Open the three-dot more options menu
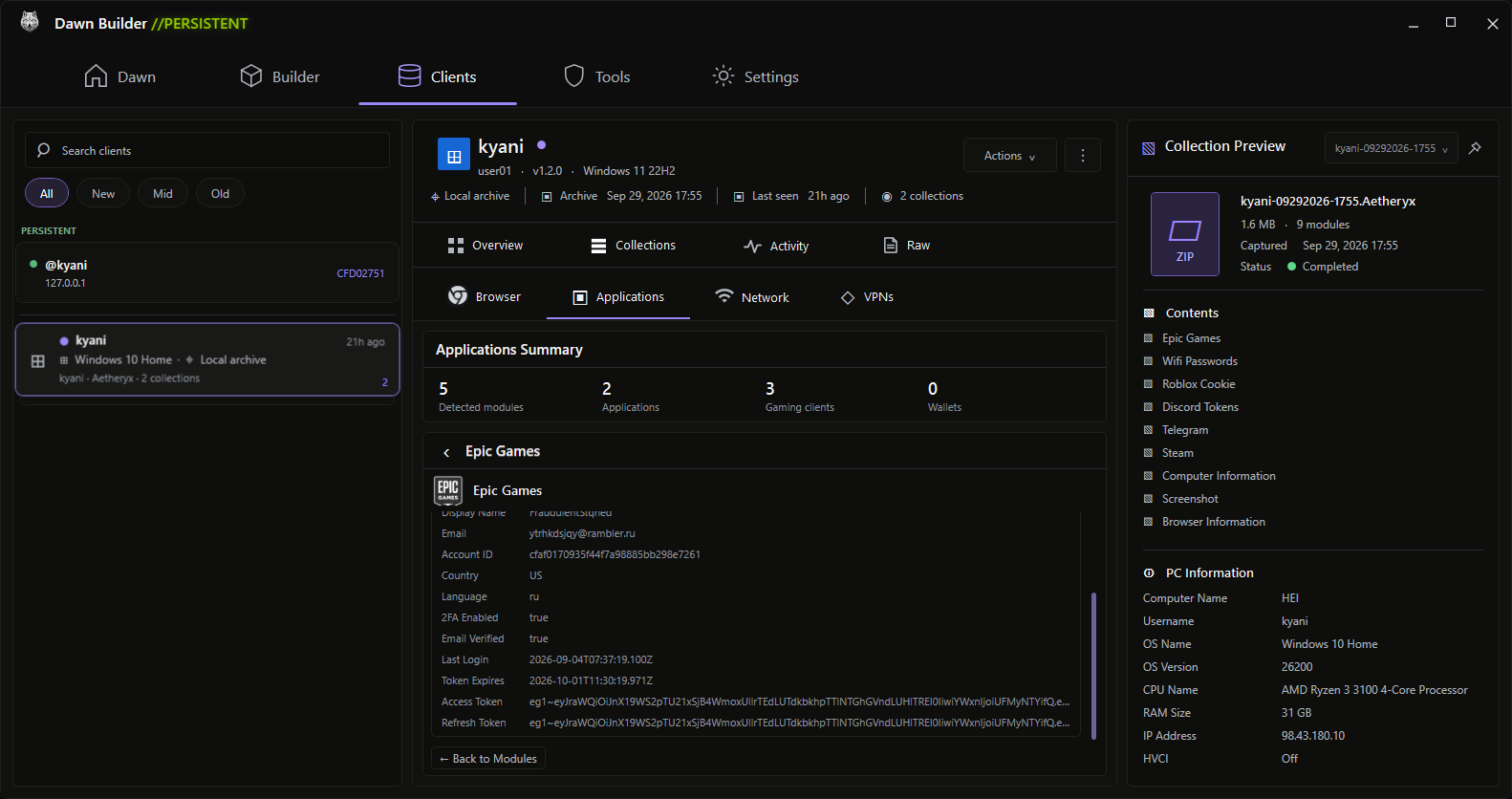This screenshot has width=1512, height=799. [1083, 156]
